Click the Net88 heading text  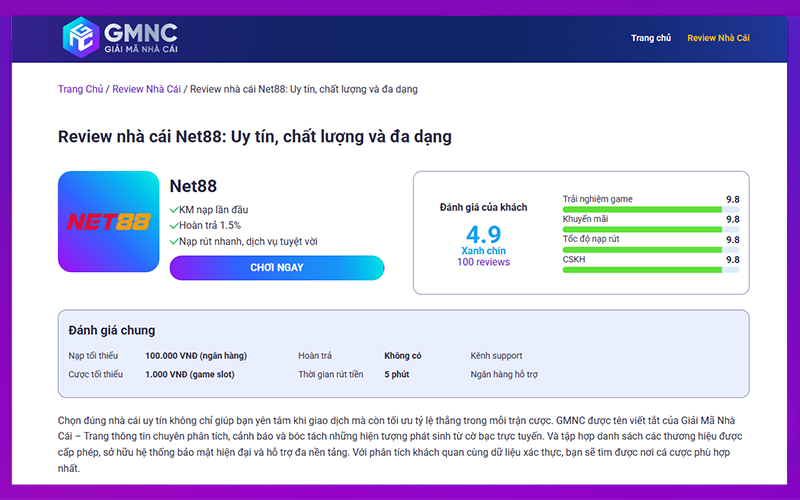(193, 186)
